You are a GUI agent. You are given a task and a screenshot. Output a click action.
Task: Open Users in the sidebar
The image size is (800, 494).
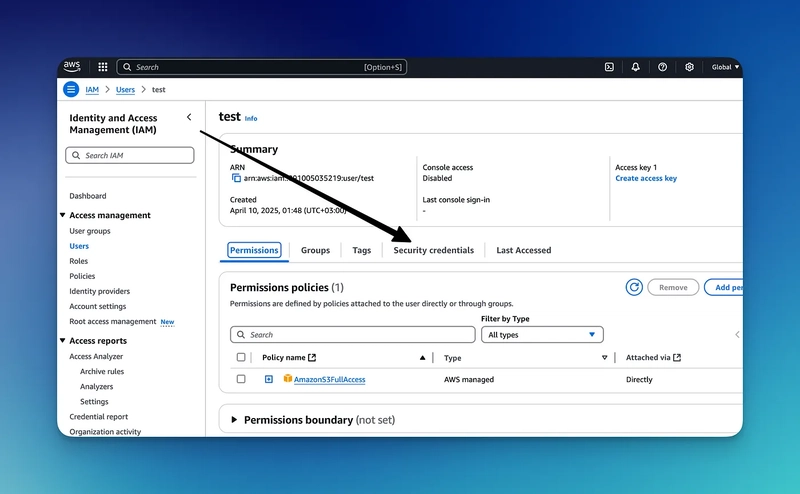point(79,246)
